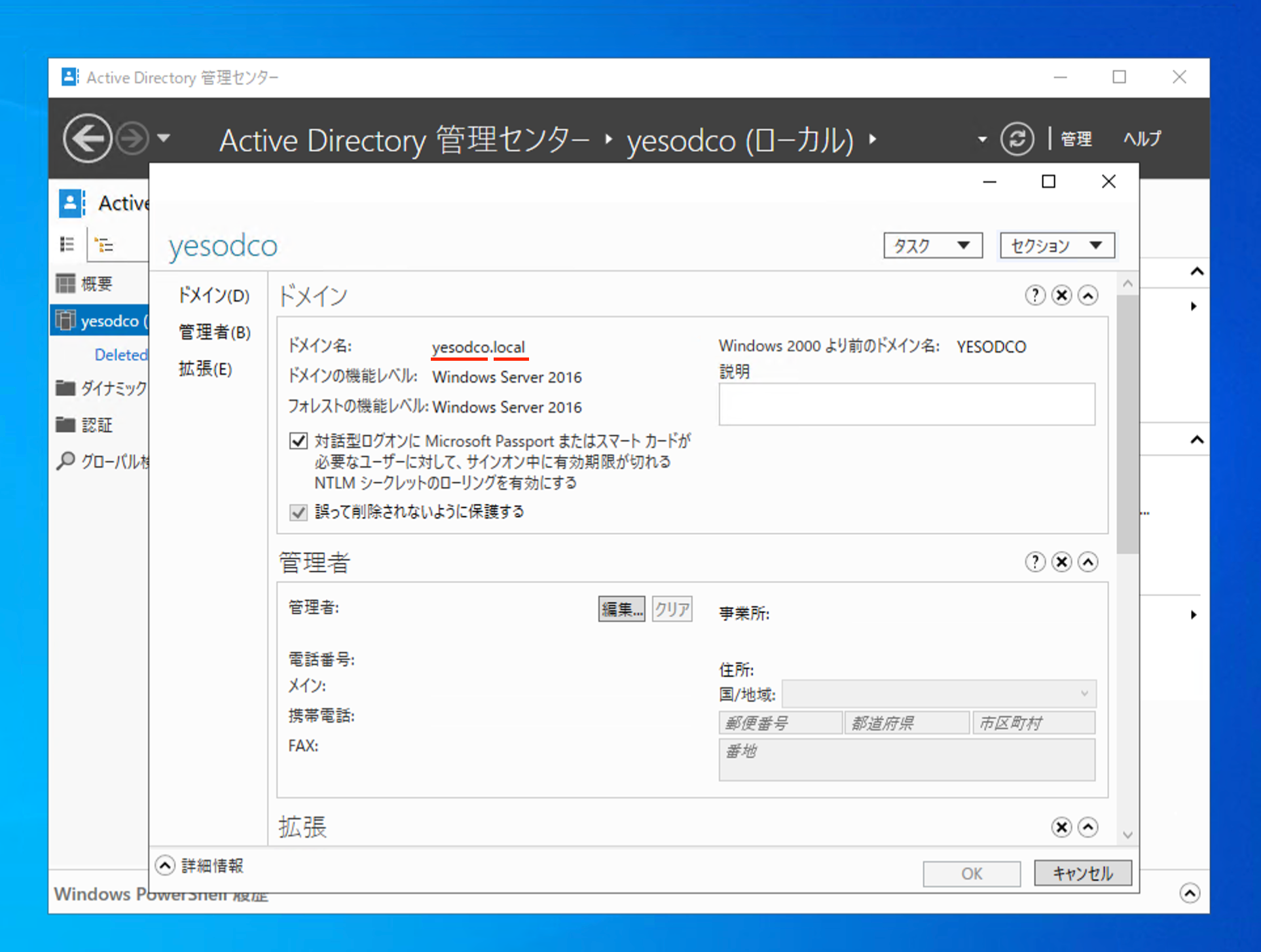Open the タスク dropdown
1261x952 pixels.
[x=932, y=246]
